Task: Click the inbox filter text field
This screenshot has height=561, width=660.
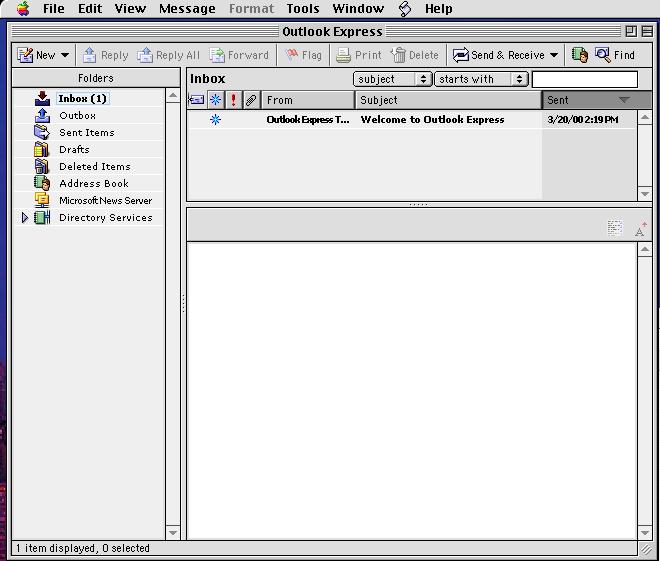Action: (x=585, y=79)
